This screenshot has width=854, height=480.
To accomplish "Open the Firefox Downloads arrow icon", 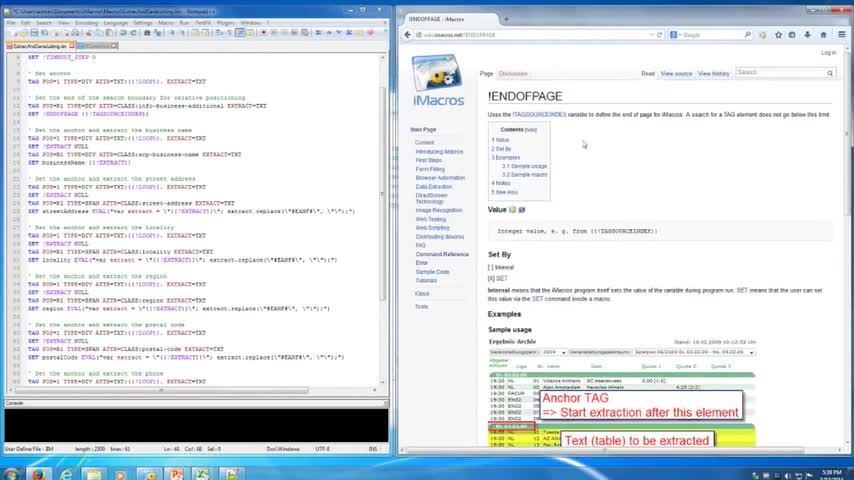I will click(808, 35).
